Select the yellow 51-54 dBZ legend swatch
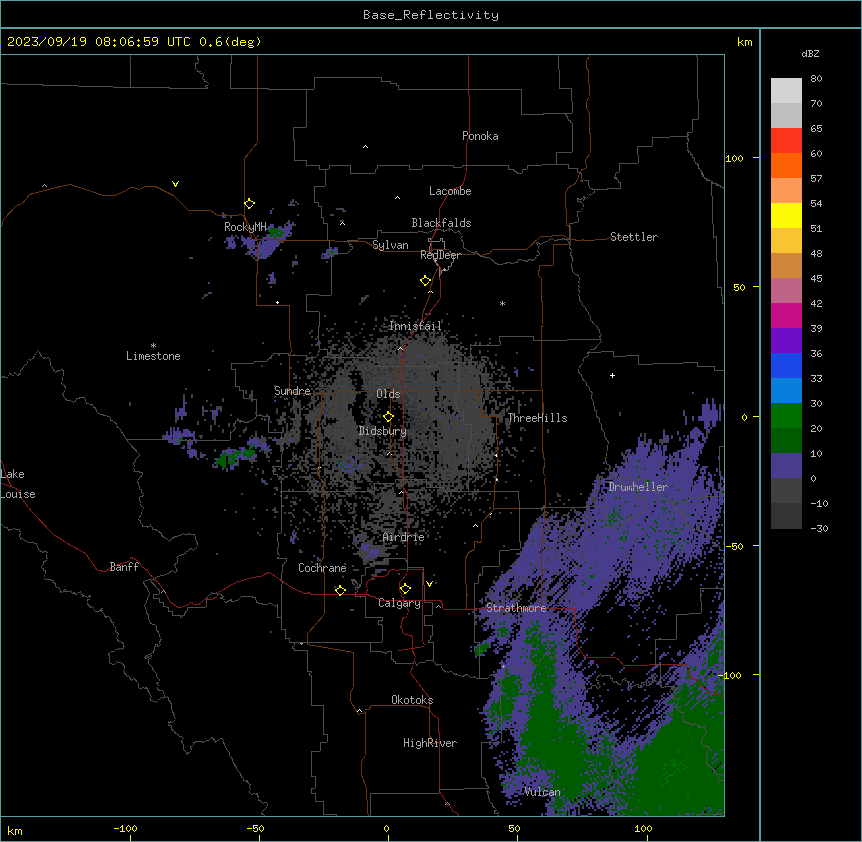This screenshot has height=842, width=862. tap(786, 215)
